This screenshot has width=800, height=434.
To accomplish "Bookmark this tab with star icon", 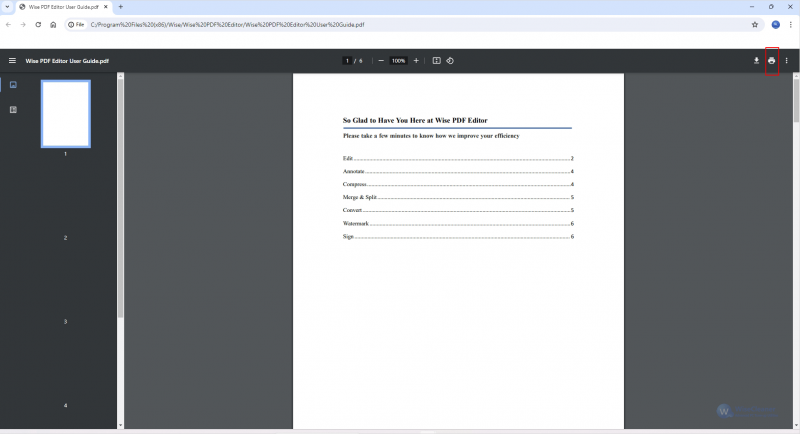I will (755, 24).
